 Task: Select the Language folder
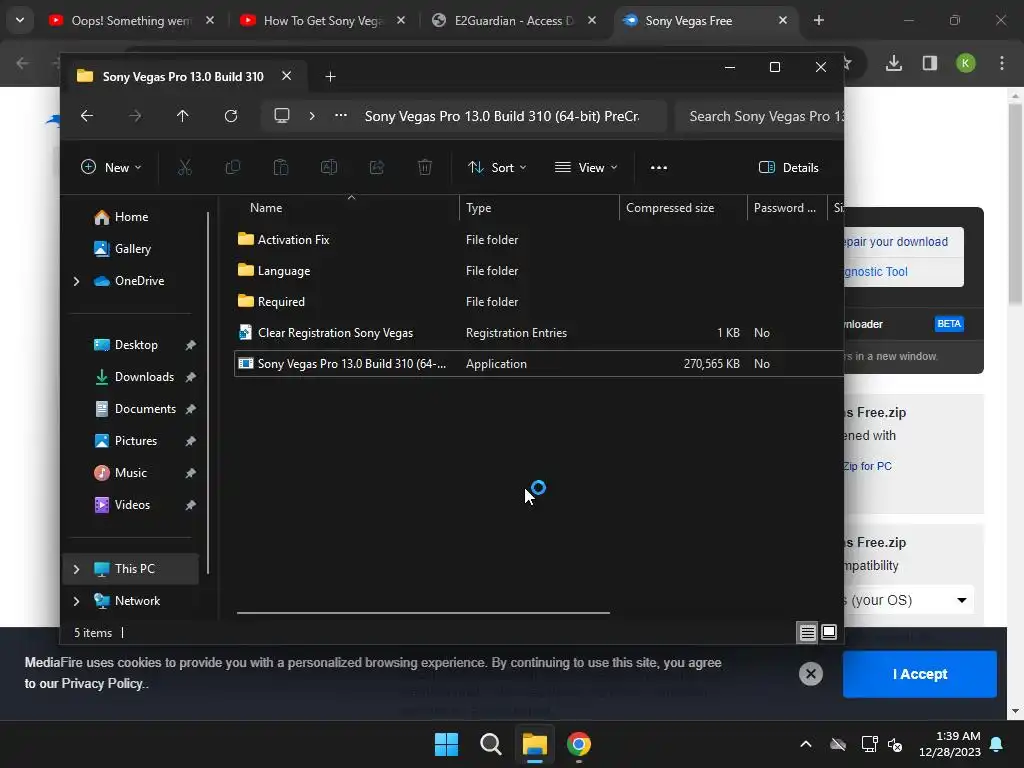click(283, 271)
